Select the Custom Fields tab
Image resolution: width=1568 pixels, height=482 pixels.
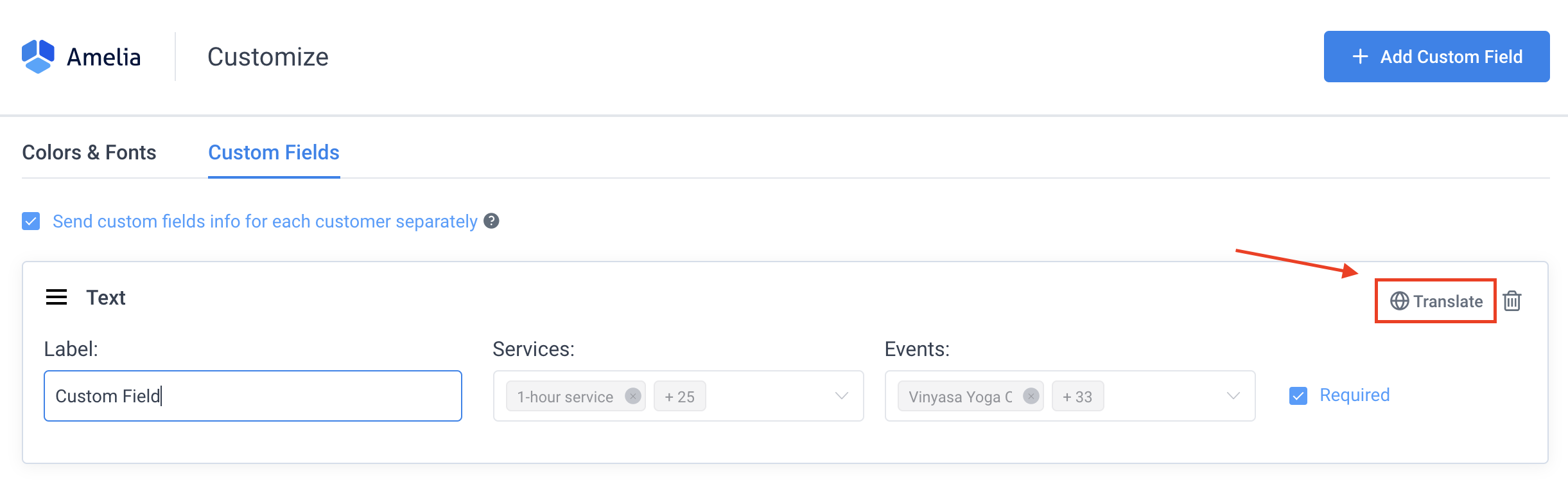tap(273, 152)
